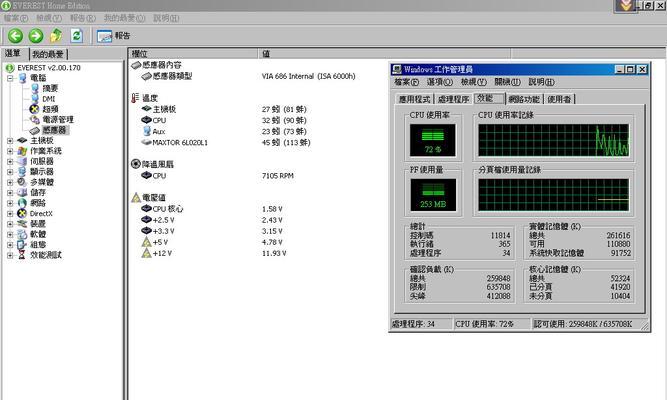The width and height of the screenshot is (667, 400).
Task: Expand the 作業系統 operating system node
Action: tap(10, 151)
